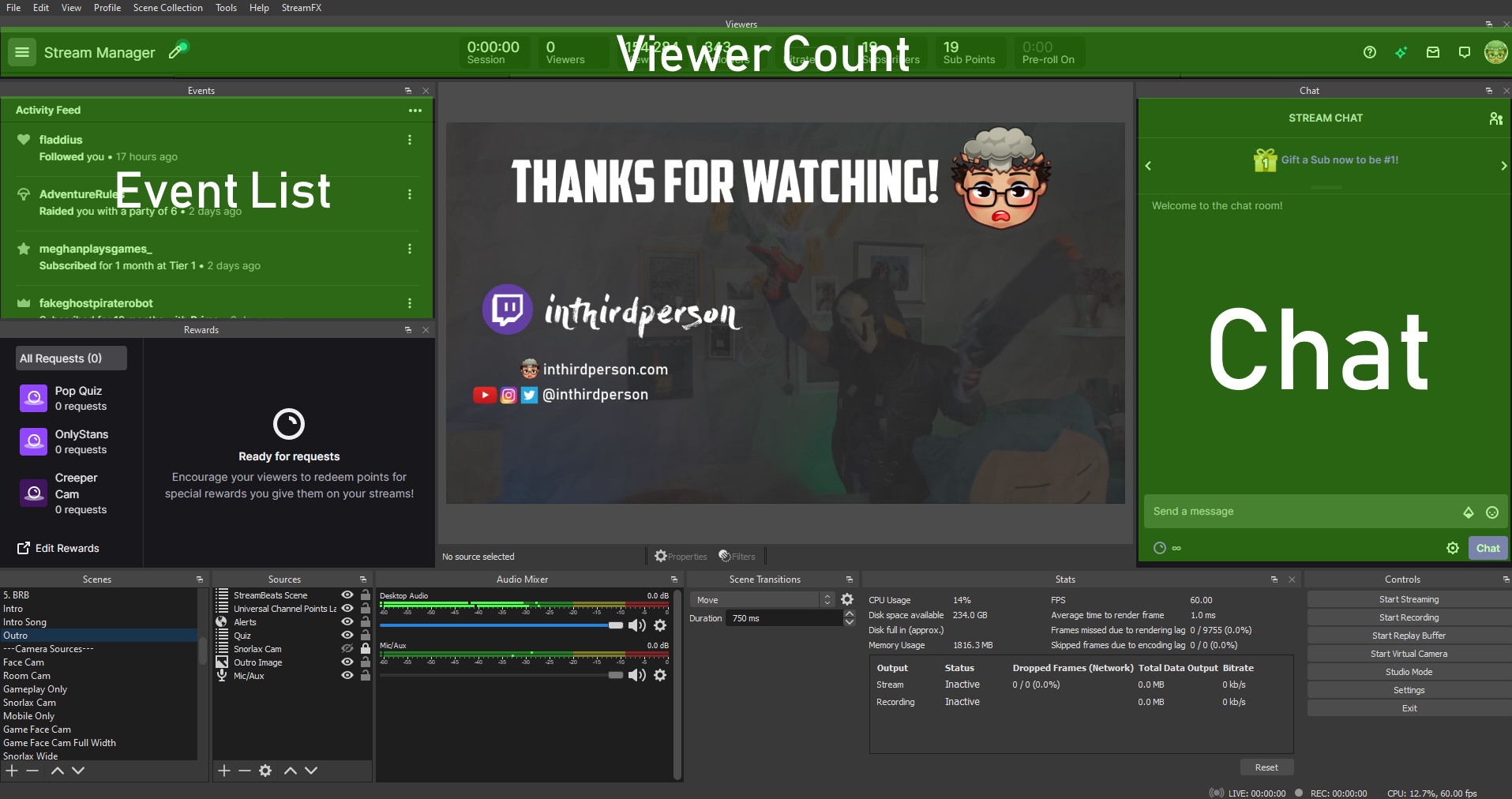The height and width of the screenshot is (799, 1512).
Task: Show the hidden Snorlax Cam source
Action: pyautogui.click(x=347, y=649)
